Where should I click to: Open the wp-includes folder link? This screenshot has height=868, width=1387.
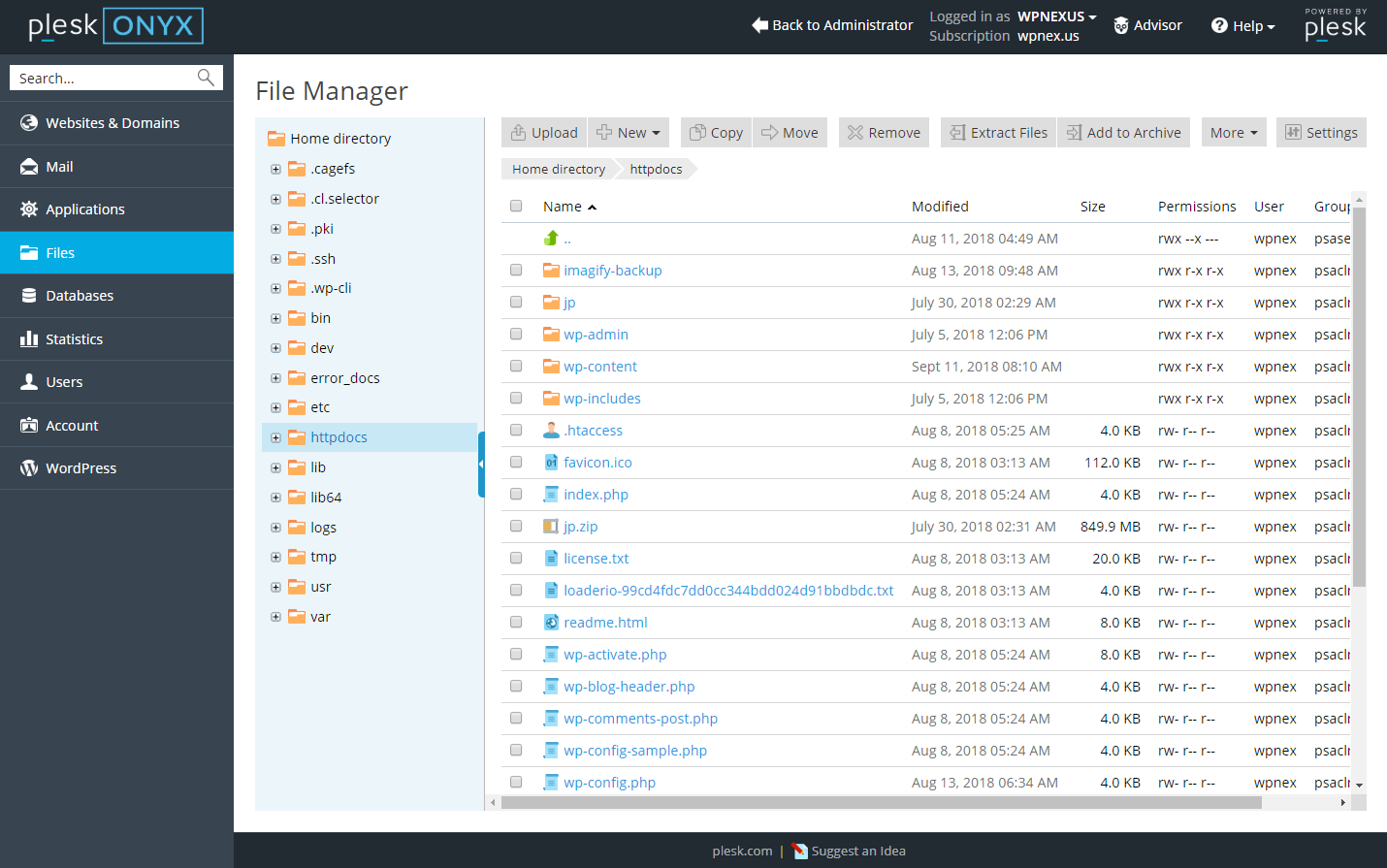(602, 399)
